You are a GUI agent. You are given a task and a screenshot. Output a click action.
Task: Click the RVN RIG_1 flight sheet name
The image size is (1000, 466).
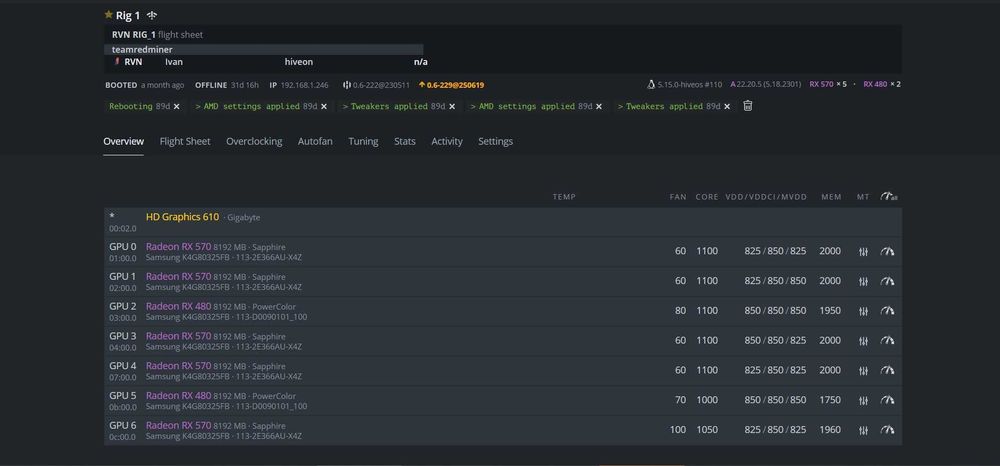click(x=134, y=35)
